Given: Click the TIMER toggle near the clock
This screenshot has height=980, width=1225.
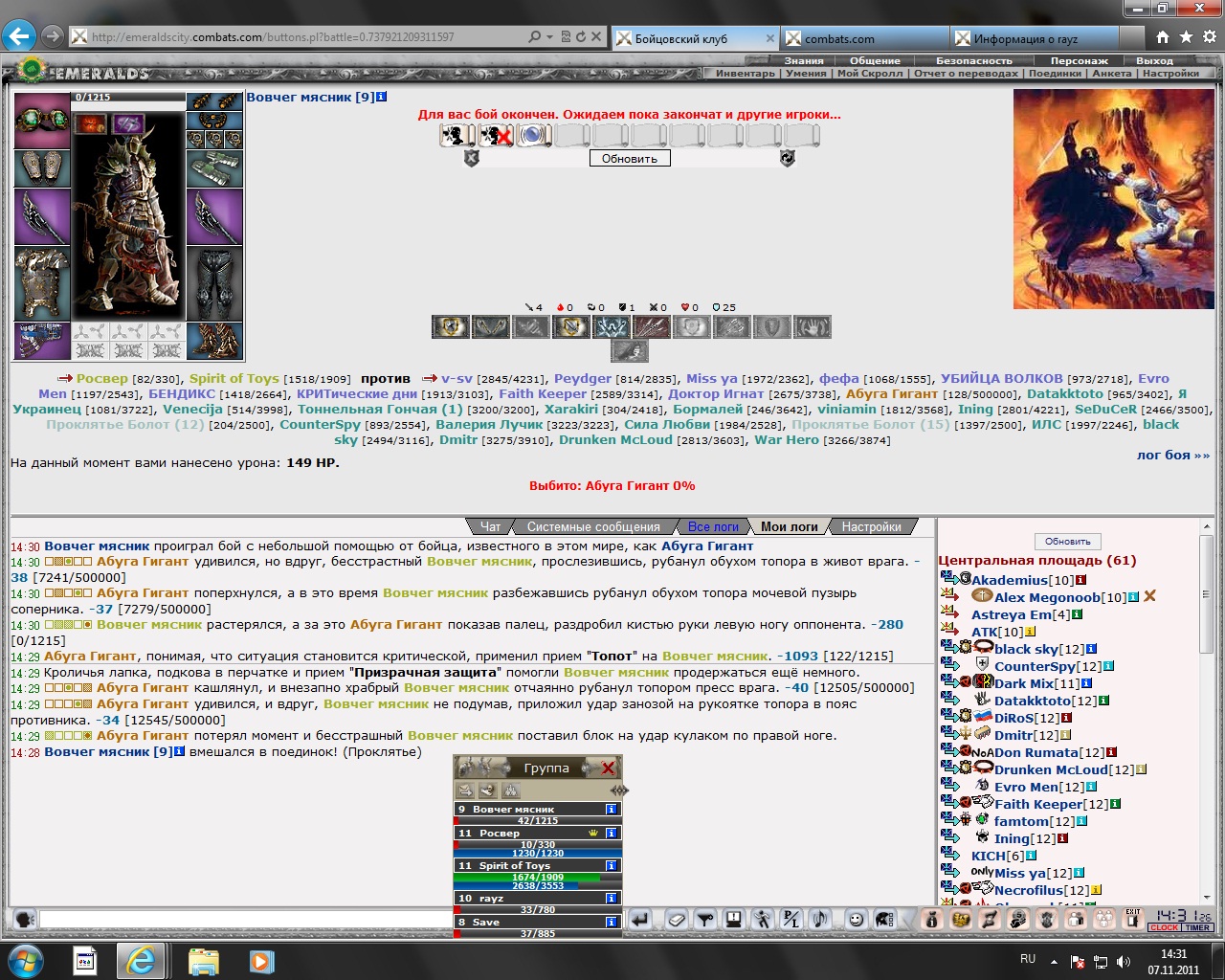Looking at the screenshot, I should (x=1198, y=927).
